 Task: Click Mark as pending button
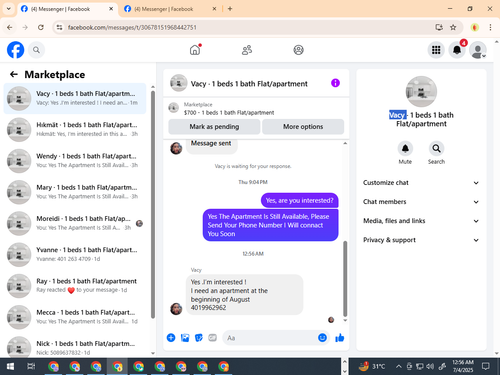[x=214, y=127]
